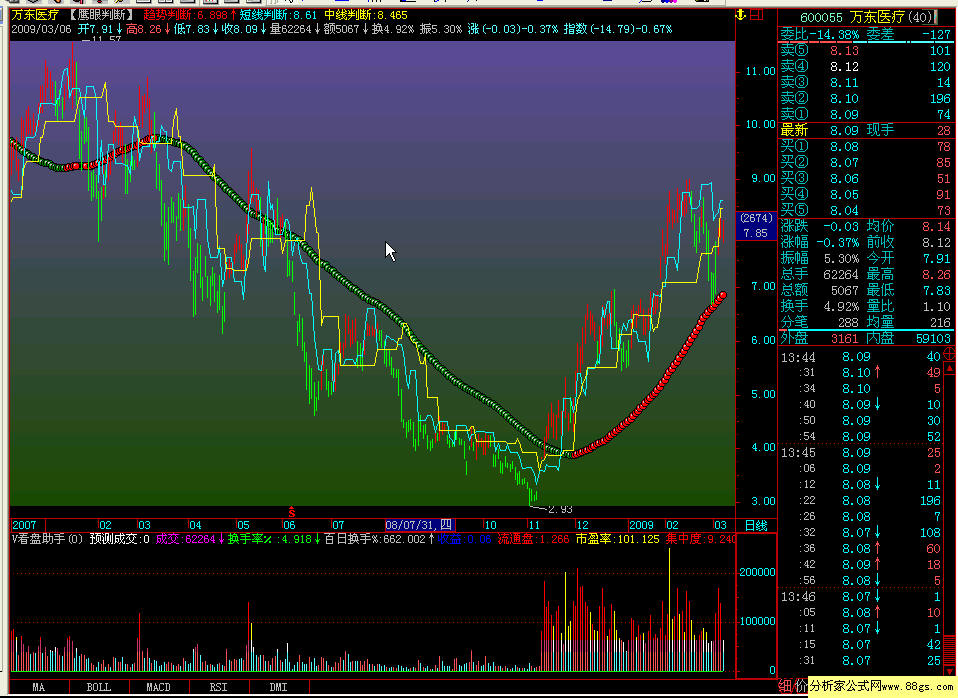The width and height of the screenshot is (958, 698).
Task: Click the 前收 8.12 value
Action: point(909,242)
